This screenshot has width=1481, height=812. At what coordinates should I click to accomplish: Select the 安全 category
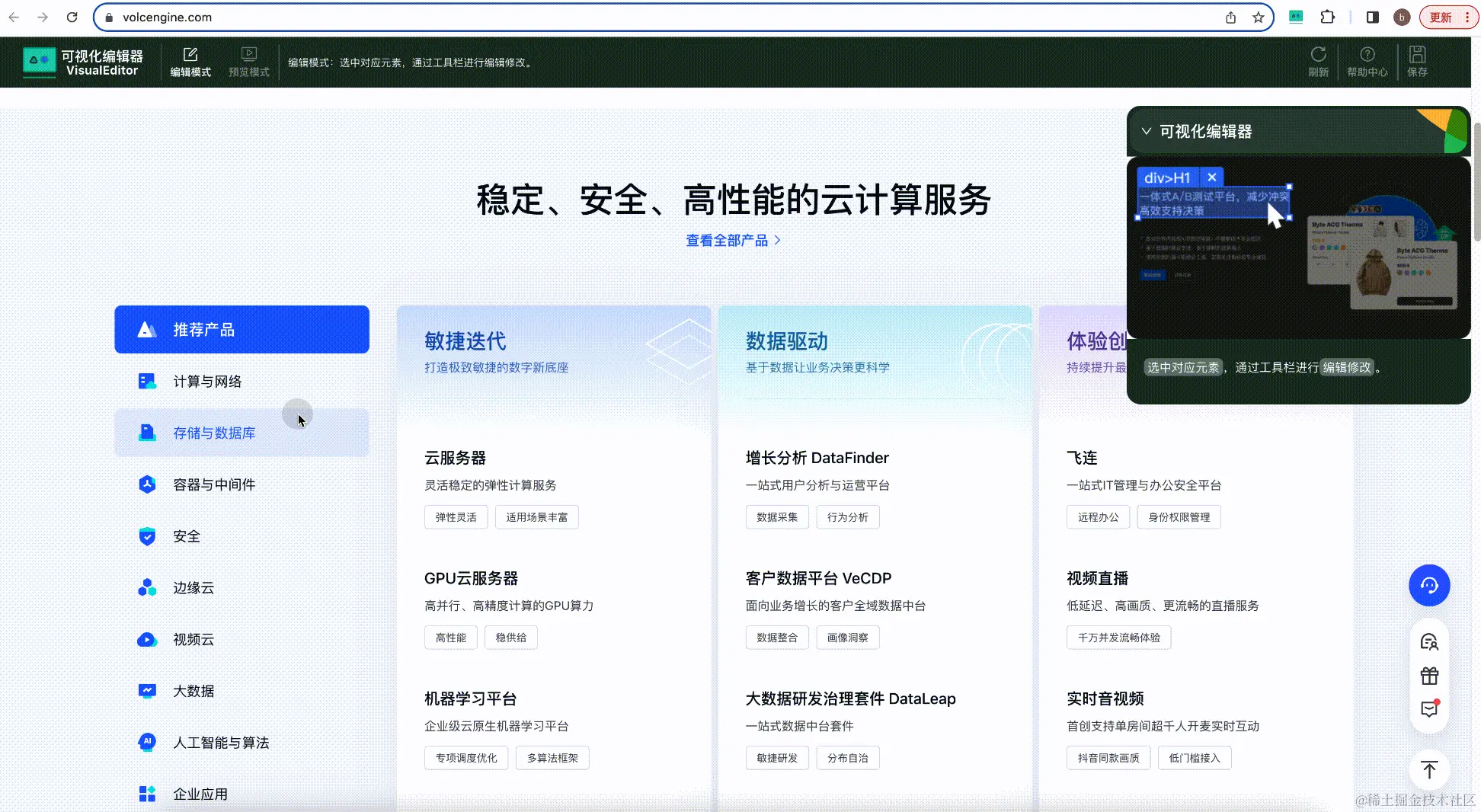pyautogui.click(x=242, y=536)
